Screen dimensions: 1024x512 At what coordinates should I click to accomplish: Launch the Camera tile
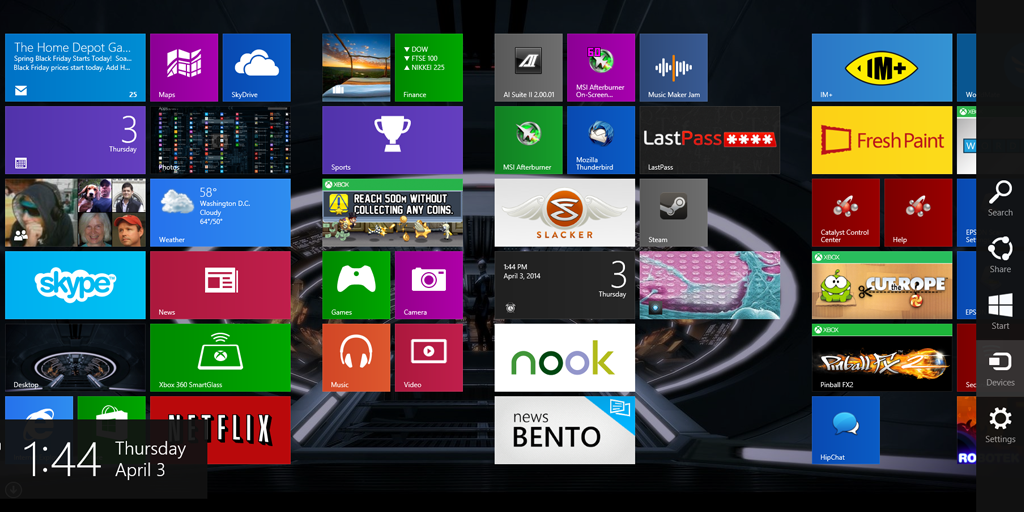(x=428, y=285)
